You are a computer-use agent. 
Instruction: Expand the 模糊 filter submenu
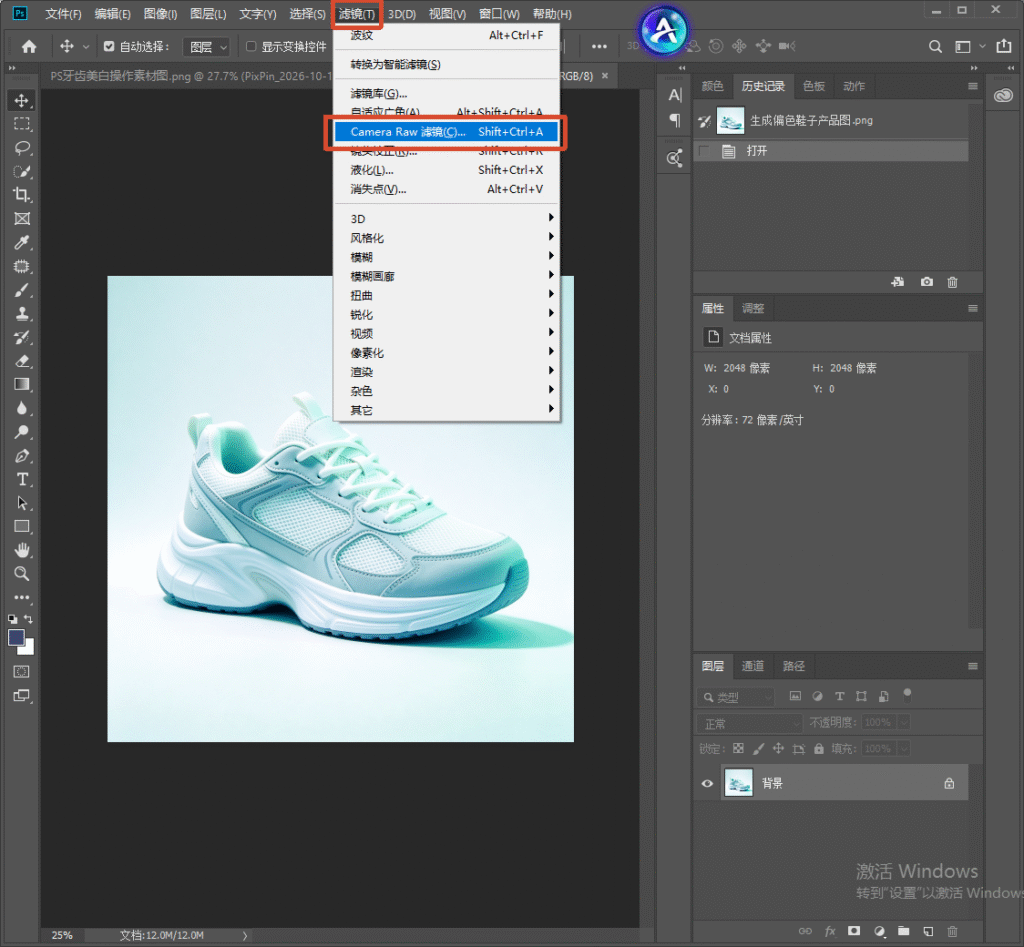click(447, 257)
